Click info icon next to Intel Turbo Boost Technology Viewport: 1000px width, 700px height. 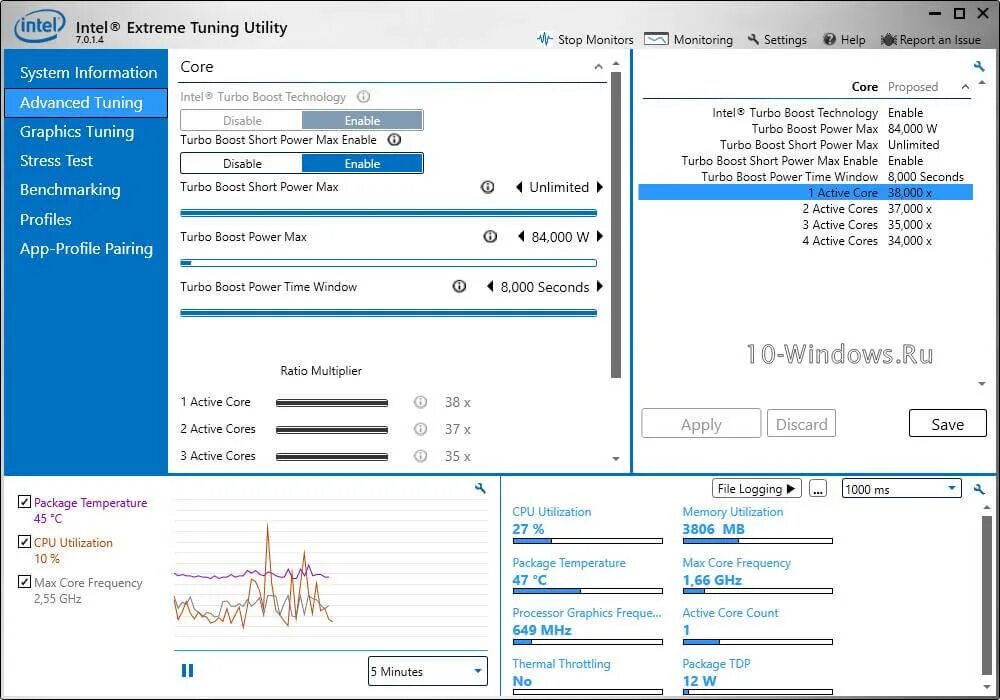(364, 97)
